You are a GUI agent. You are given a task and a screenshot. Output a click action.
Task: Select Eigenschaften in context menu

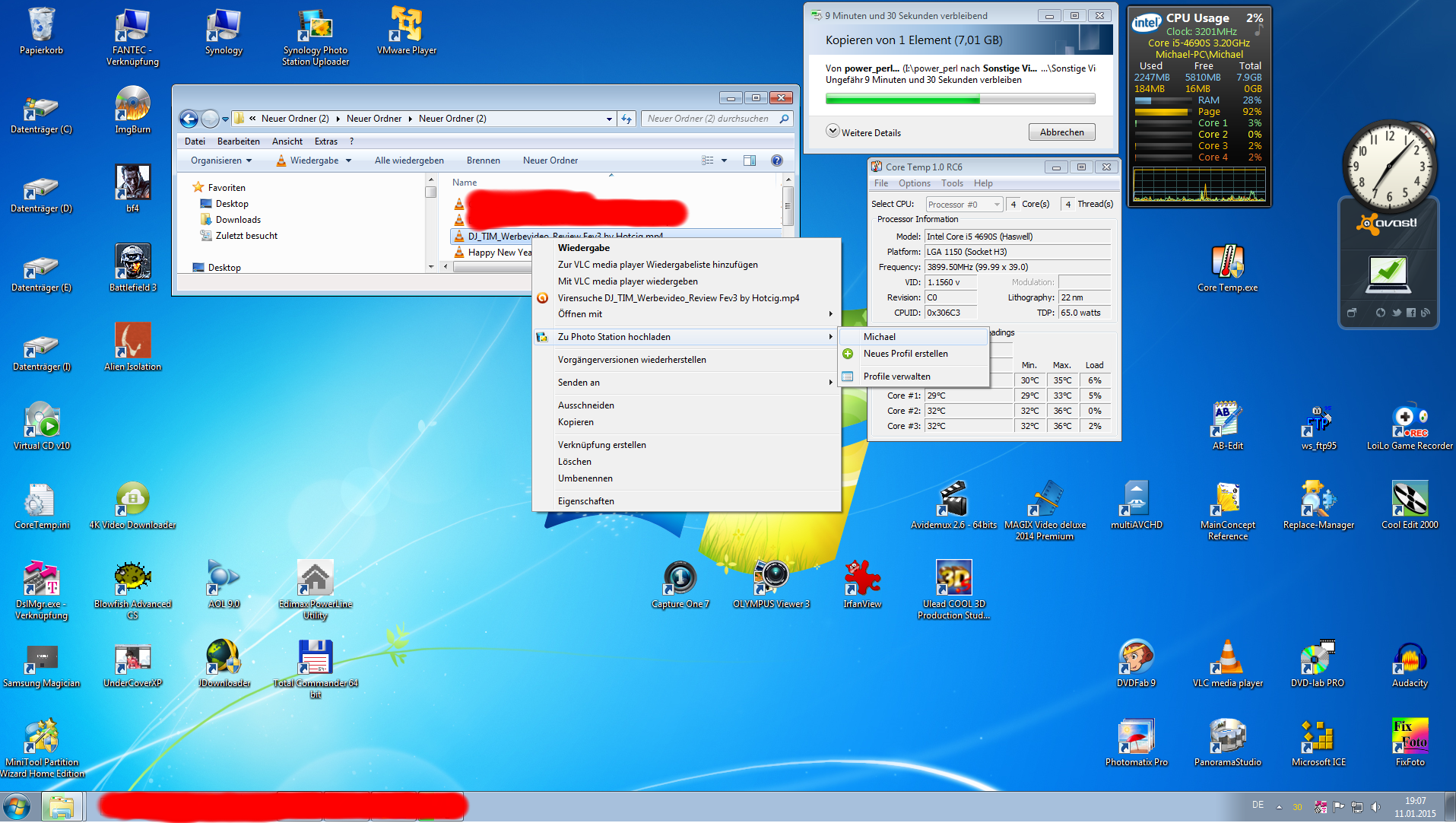click(585, 501)
